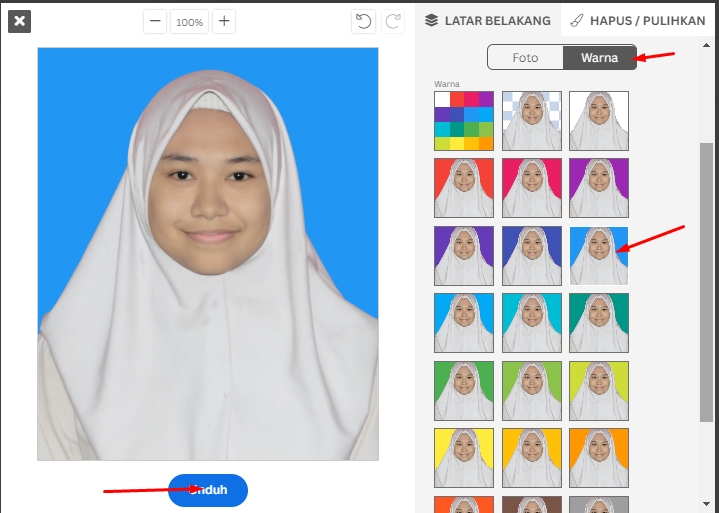Apply the light blue background color

pos(464,323)
